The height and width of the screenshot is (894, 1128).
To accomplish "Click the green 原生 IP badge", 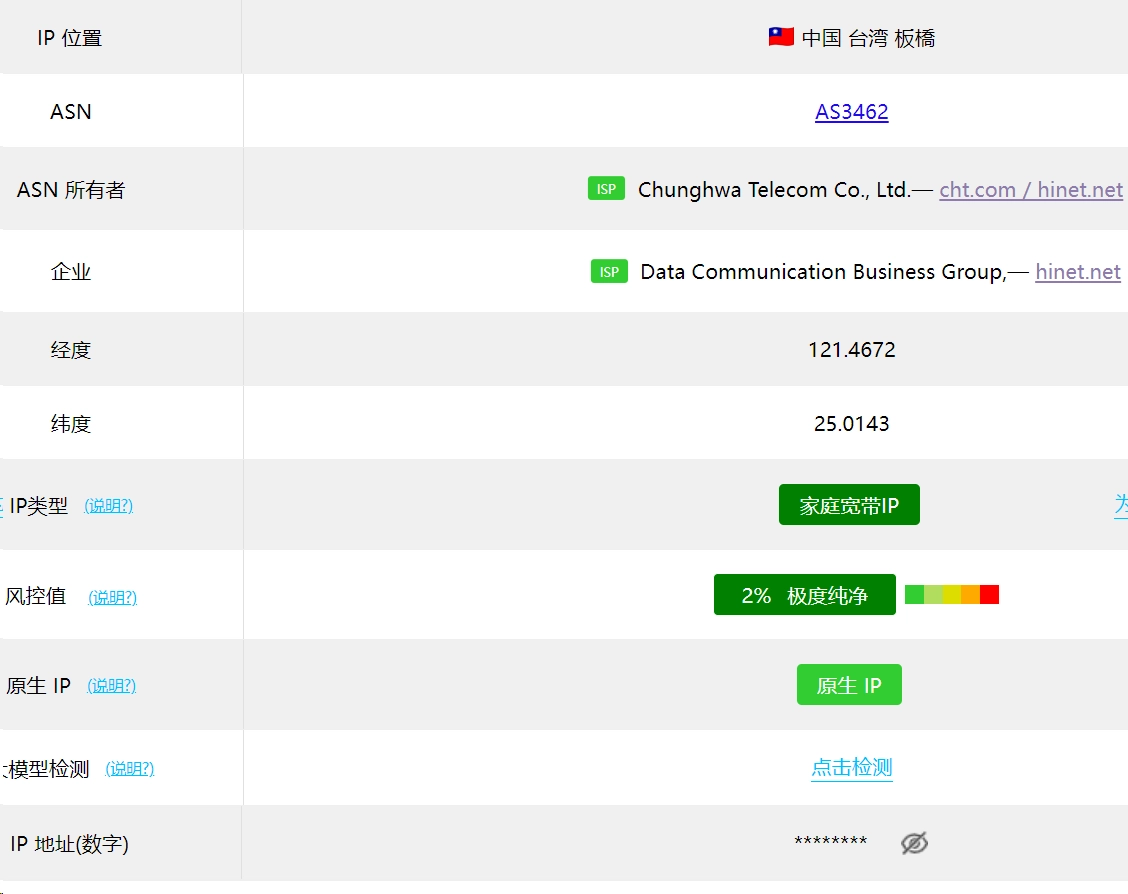I will (849, 686).
